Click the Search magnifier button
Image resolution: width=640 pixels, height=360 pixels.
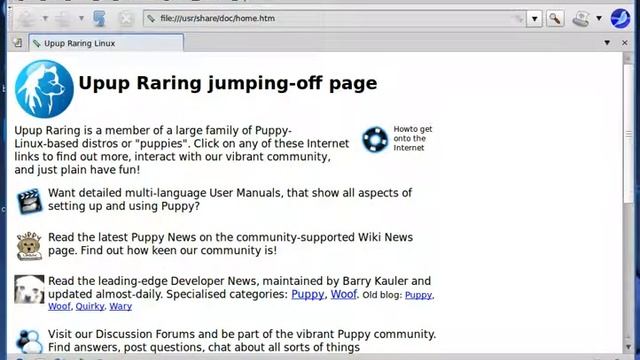tap(555, 18)
